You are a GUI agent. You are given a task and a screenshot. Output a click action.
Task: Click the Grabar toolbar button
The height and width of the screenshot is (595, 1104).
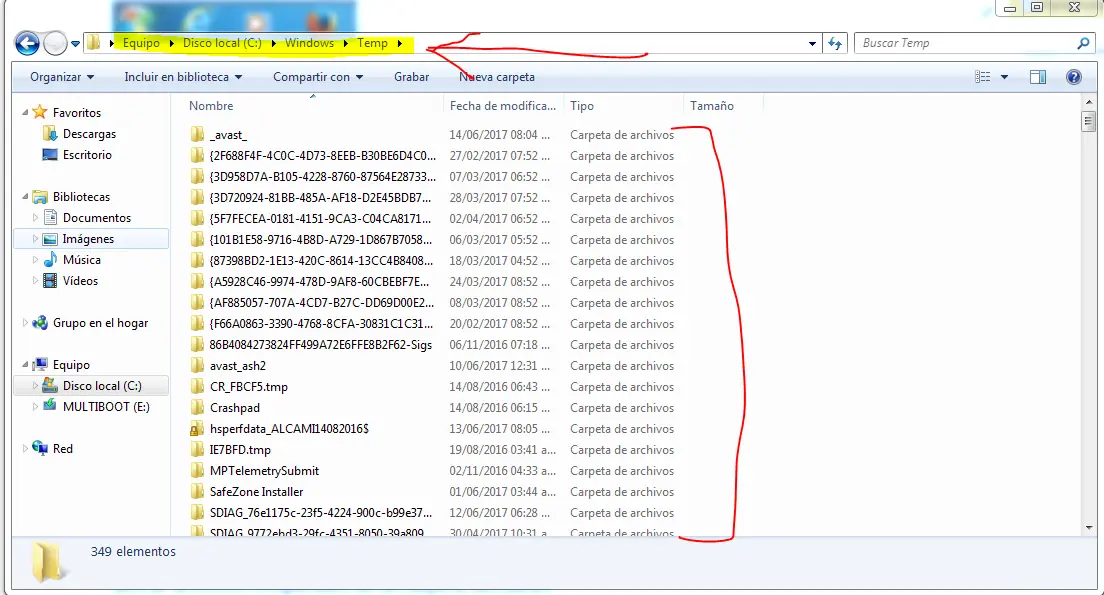pos(411,77)
